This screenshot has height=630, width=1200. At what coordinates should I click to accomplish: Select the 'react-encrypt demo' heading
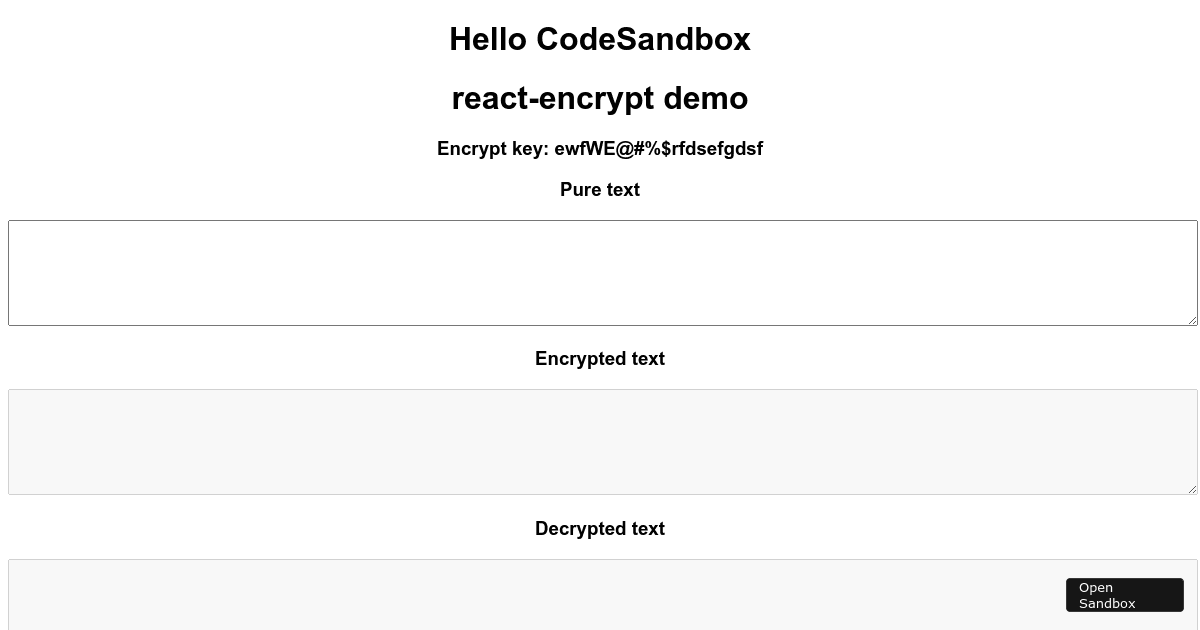(x=600, y=98)
